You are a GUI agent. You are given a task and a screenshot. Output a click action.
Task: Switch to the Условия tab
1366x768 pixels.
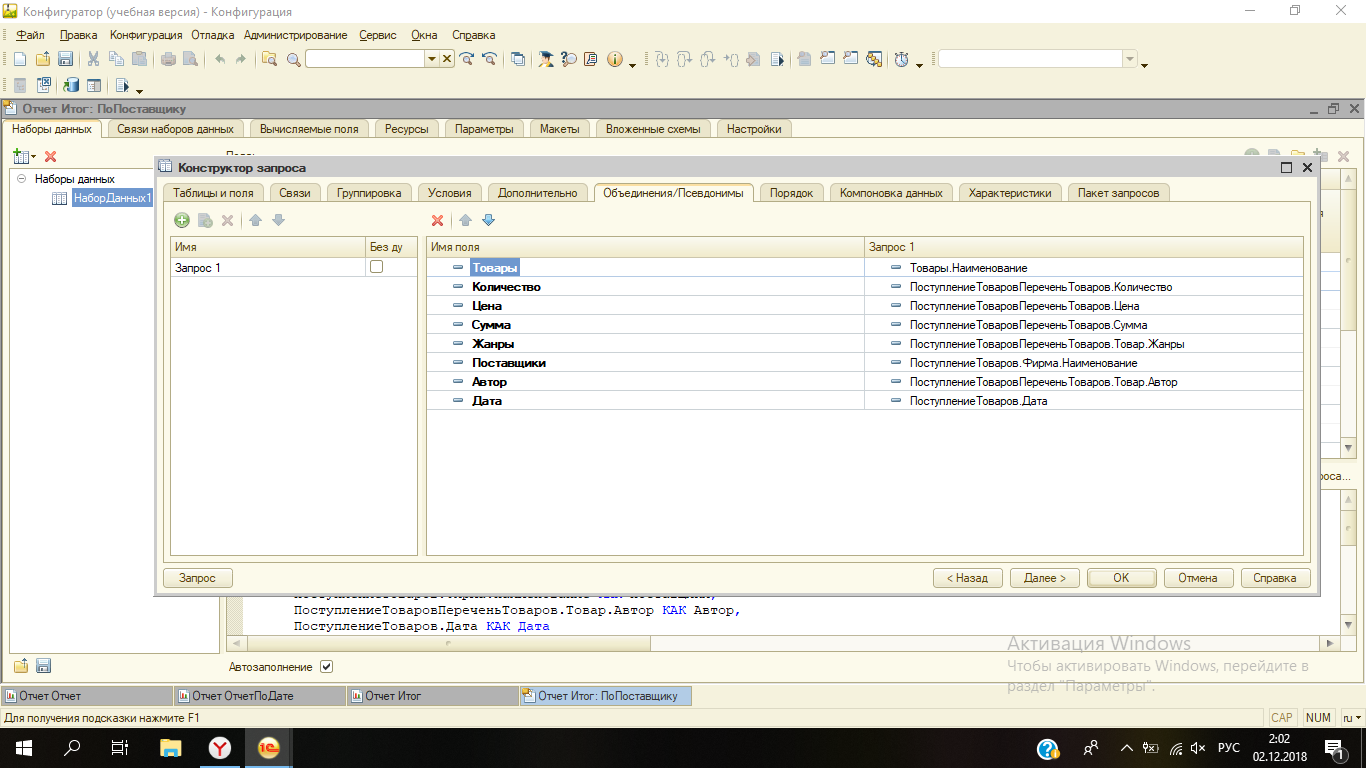pyautogui.click(x=450, y=193)
